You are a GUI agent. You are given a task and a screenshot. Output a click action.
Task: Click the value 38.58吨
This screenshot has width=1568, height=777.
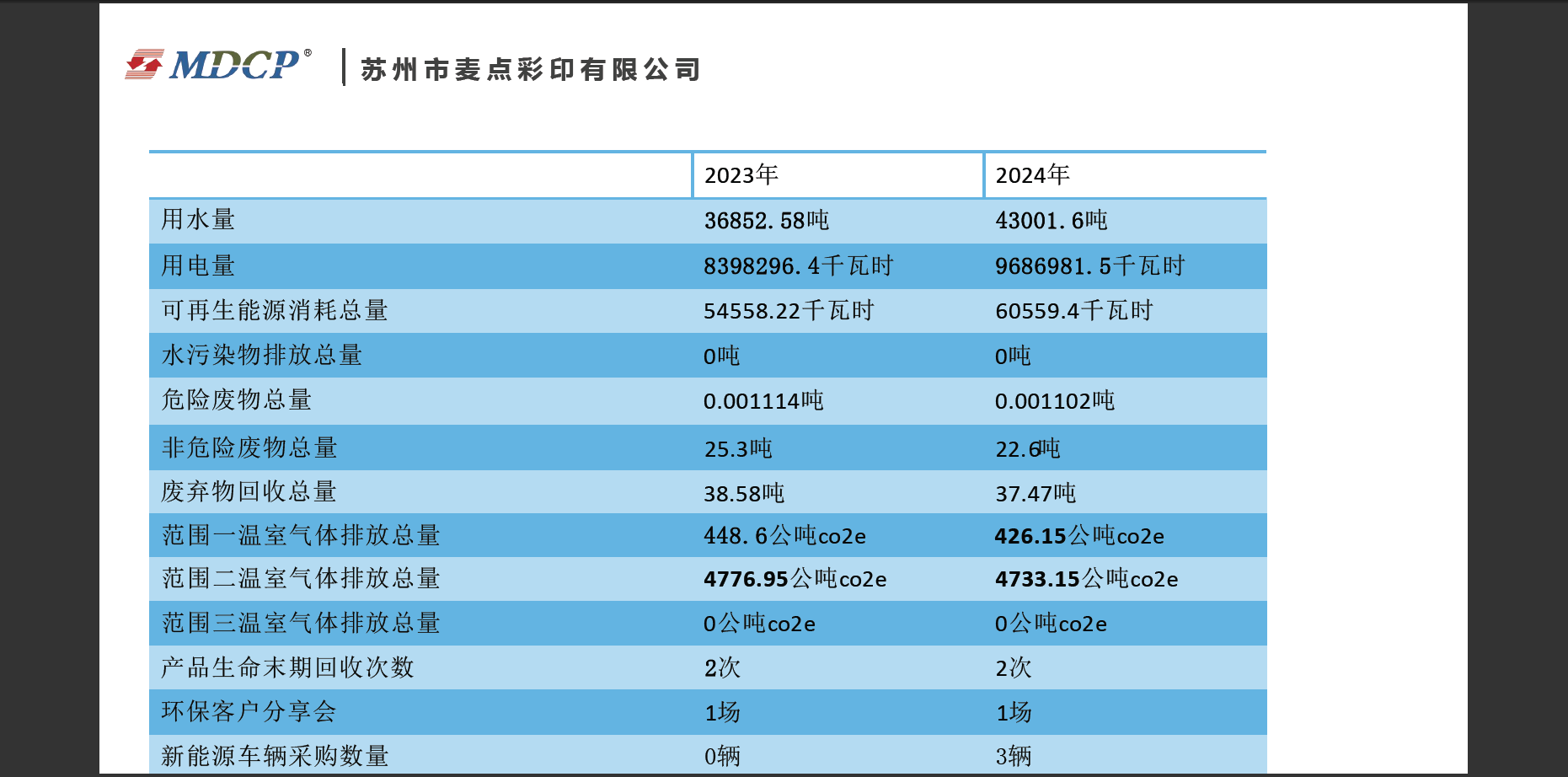click(x=745, y=493)
